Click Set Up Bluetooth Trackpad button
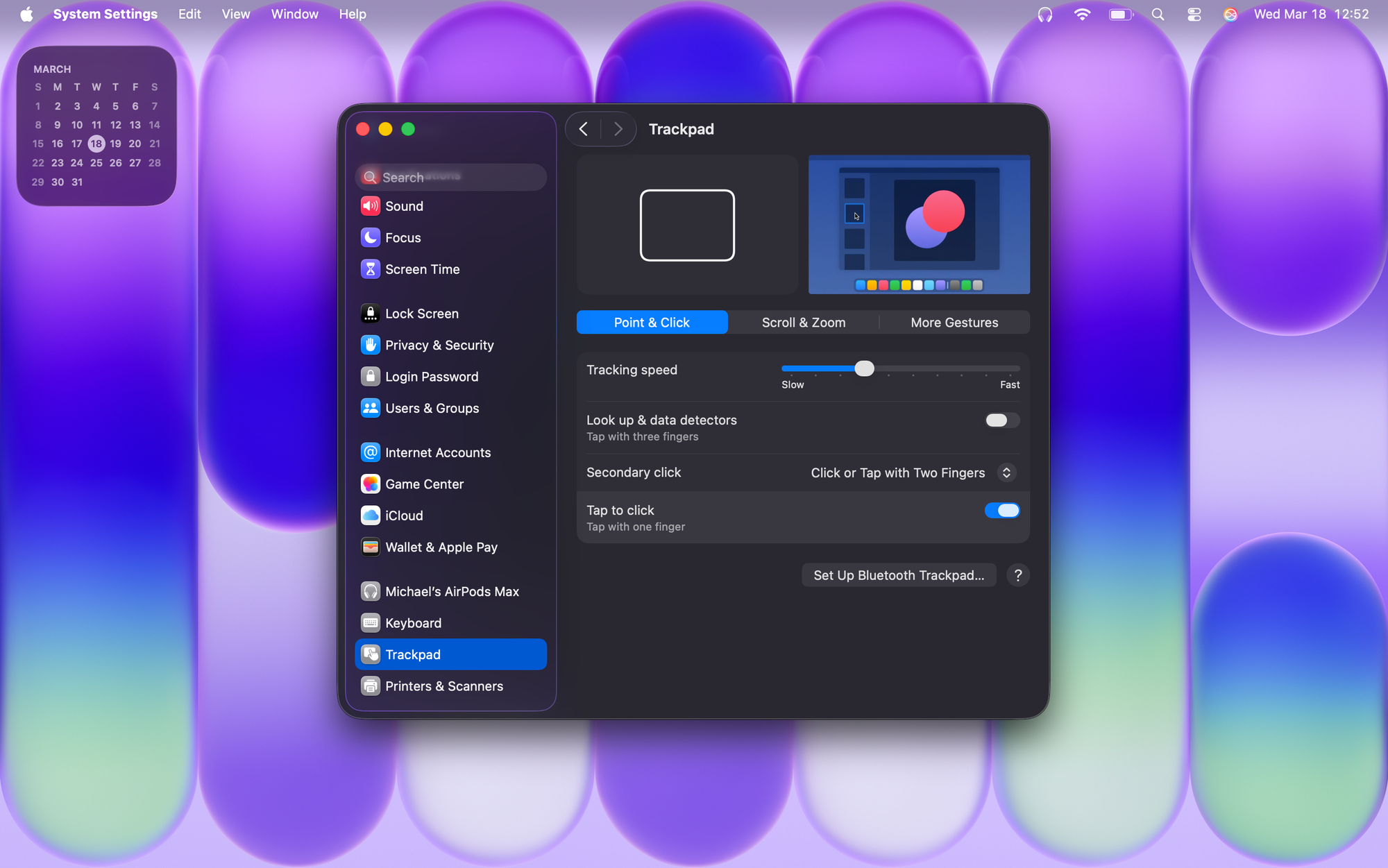The height and width of the screenshot is (868, 1388). point(898,575)
